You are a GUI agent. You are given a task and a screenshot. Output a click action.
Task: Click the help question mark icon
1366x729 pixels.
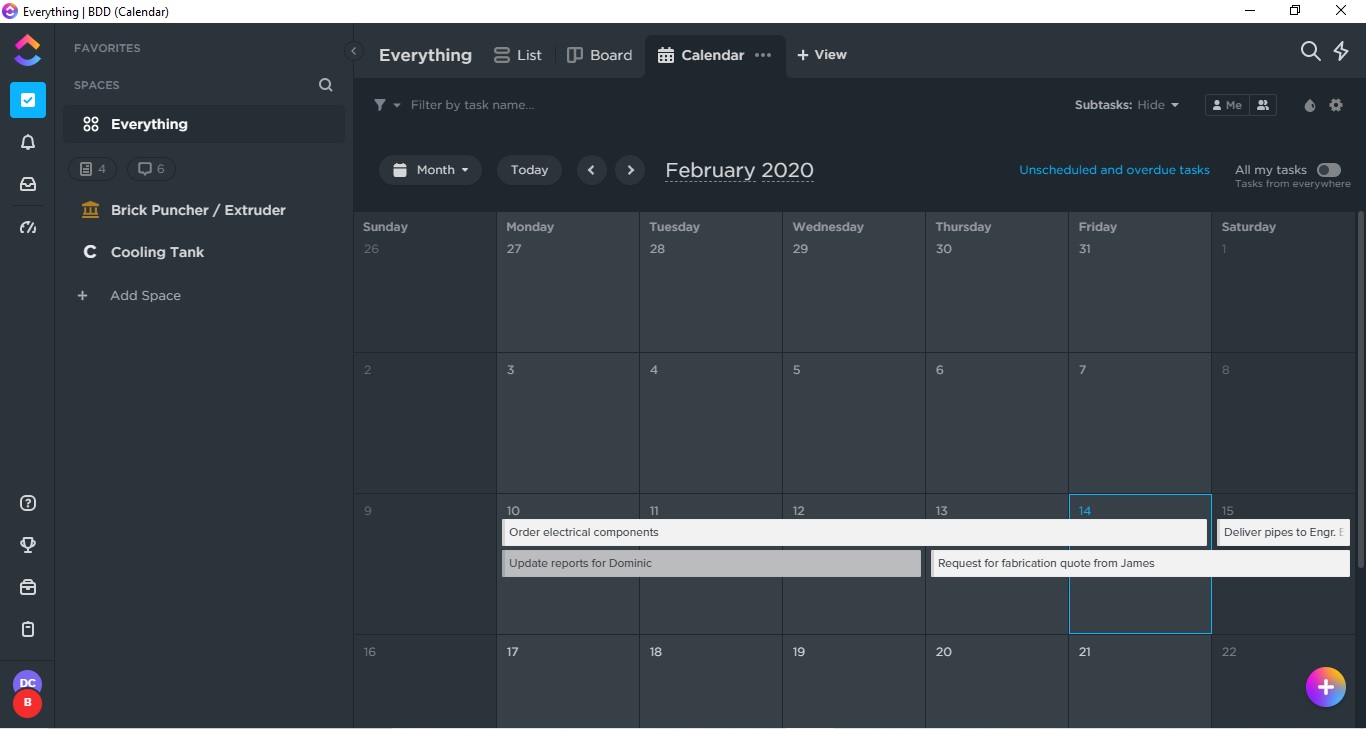click(x=28, y=503)
